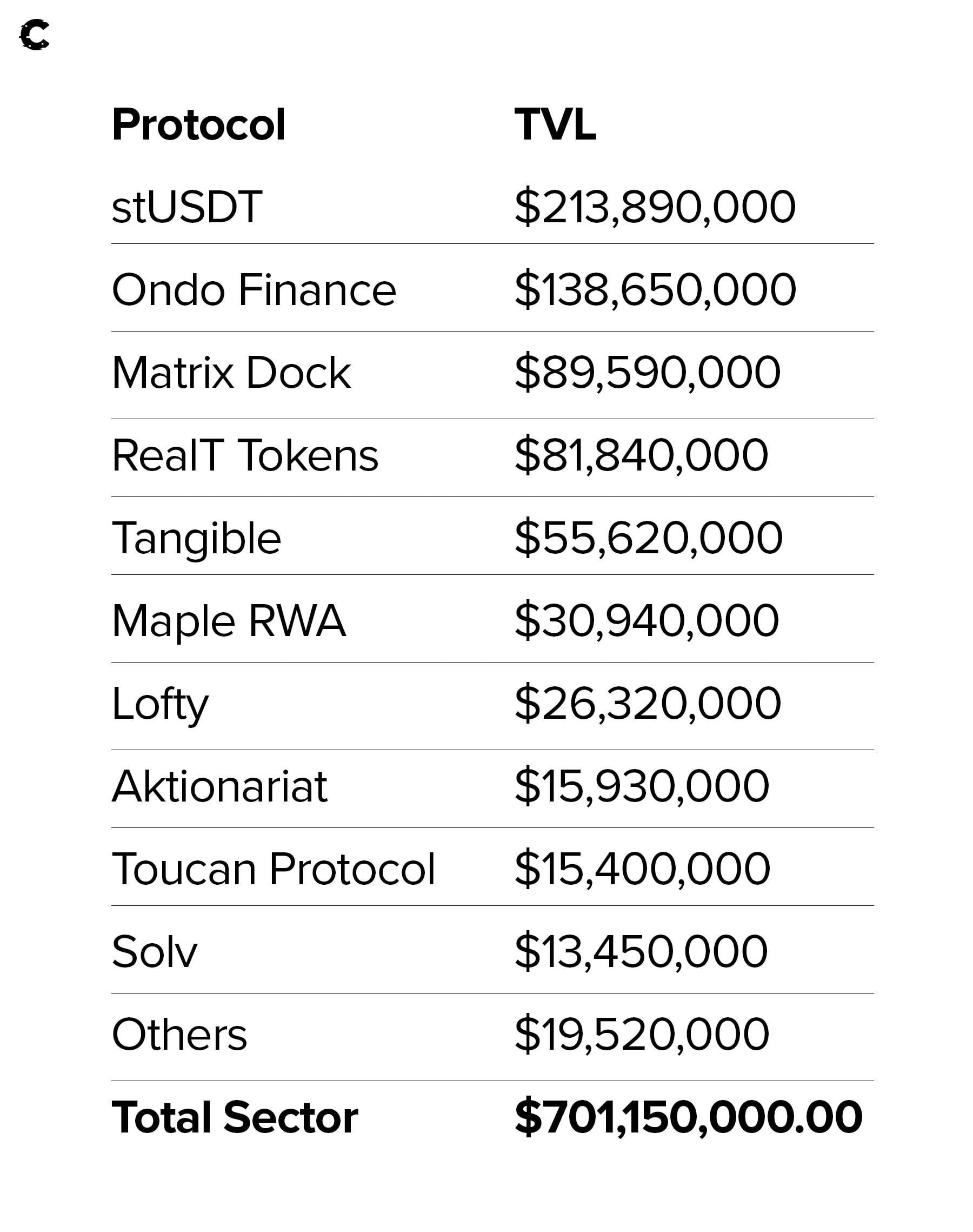Click the $15,400,000 TVL value
Image resolution: width=973 pixels, height=1232 pixels.
(x=642, y=870)
